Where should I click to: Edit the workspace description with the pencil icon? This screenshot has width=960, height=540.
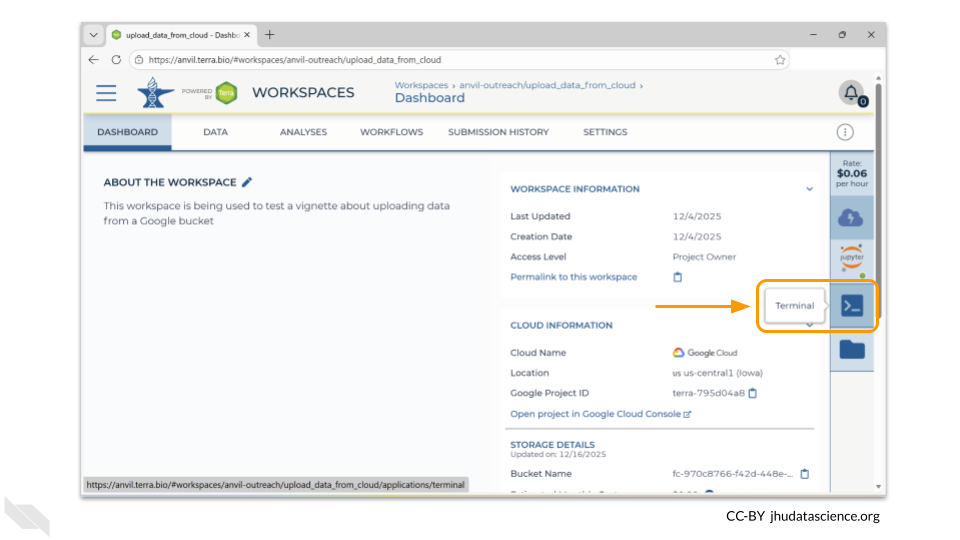tap(248, 182)
